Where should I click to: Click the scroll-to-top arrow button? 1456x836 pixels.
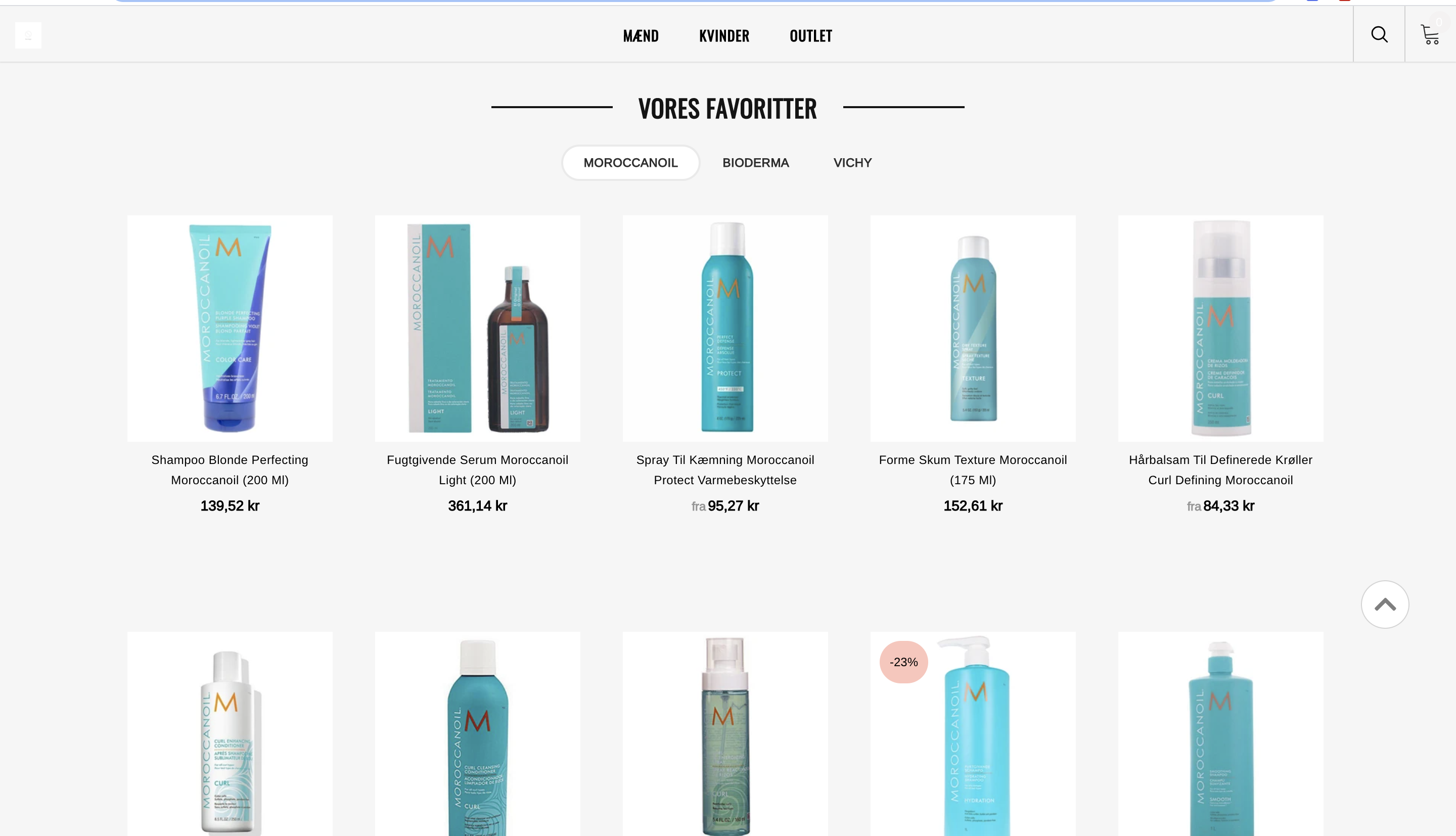[1385, 604]
